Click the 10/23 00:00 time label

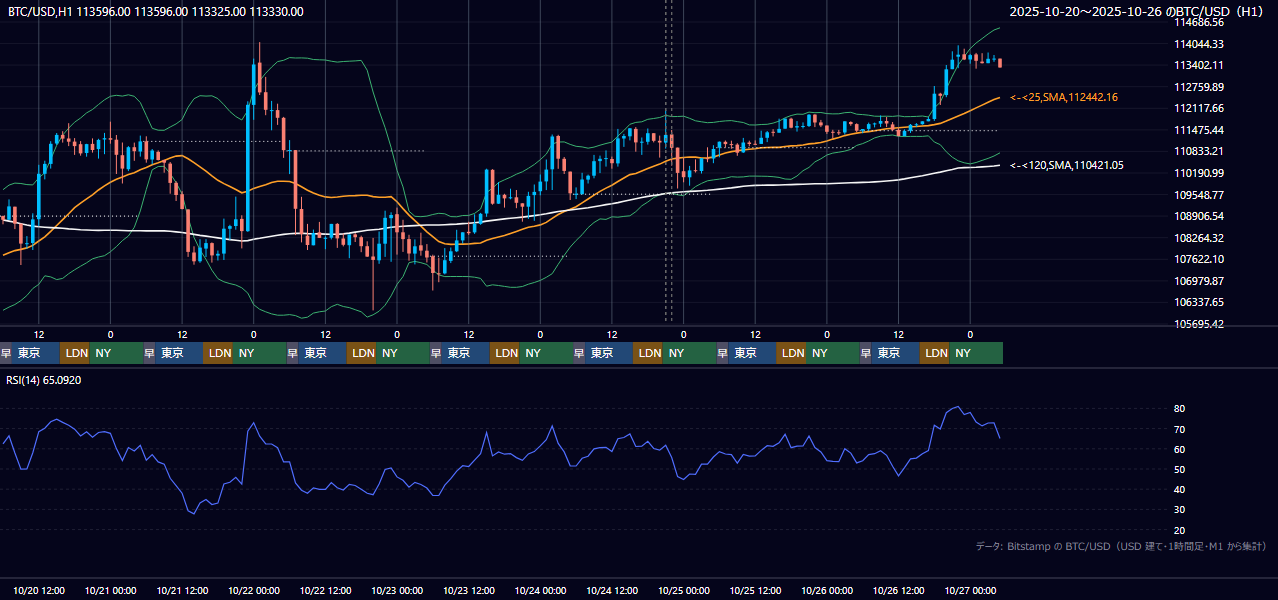397,590
